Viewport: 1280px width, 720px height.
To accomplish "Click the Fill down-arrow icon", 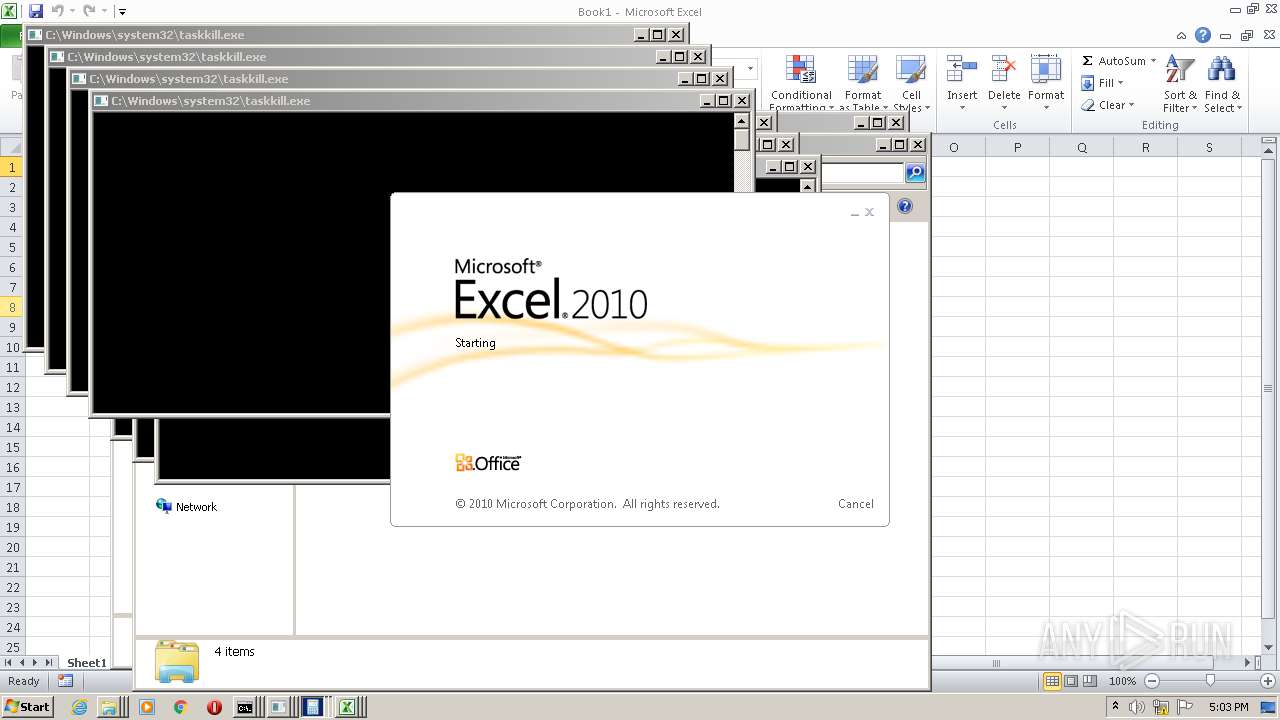I will (x=1088, y=83).
